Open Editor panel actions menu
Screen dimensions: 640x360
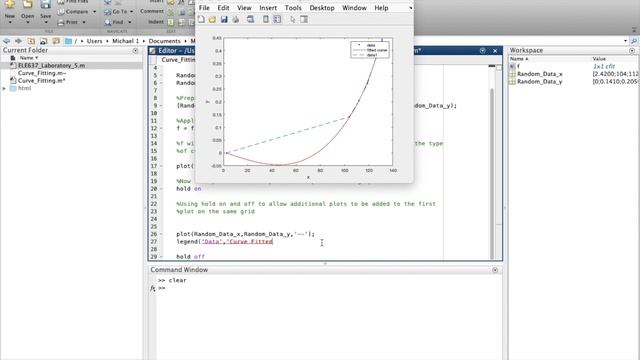coord(482,51)
